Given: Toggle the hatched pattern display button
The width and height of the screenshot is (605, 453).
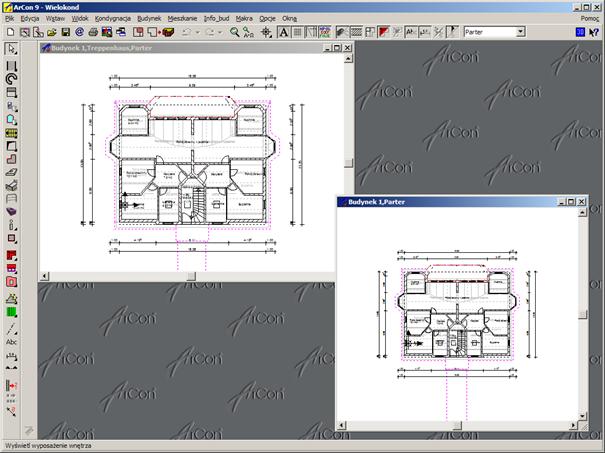Looking at the screenshot, I should pos(356,32).
